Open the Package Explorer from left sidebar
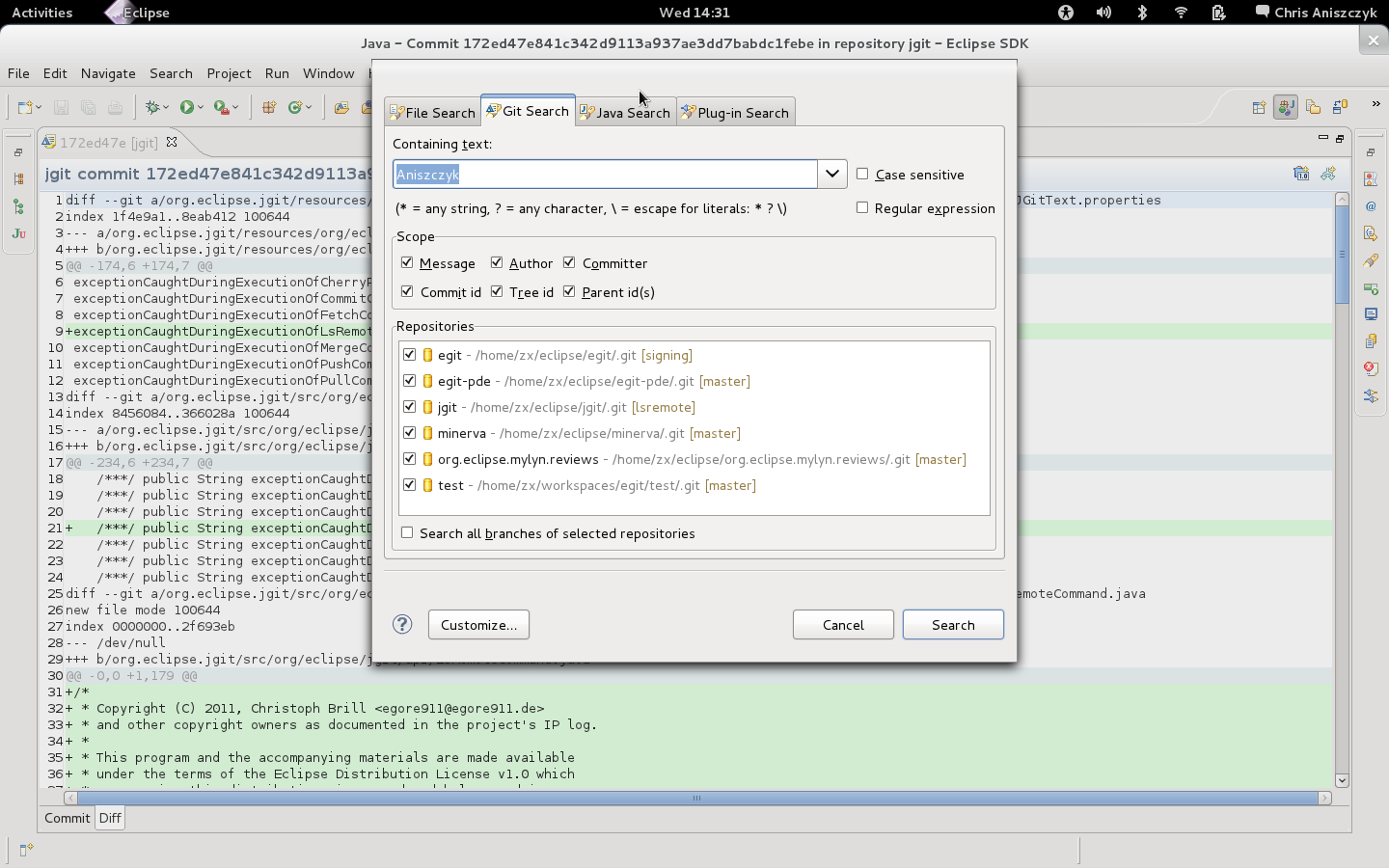The width and height of the screenshot is (1389, 868). 18,178
